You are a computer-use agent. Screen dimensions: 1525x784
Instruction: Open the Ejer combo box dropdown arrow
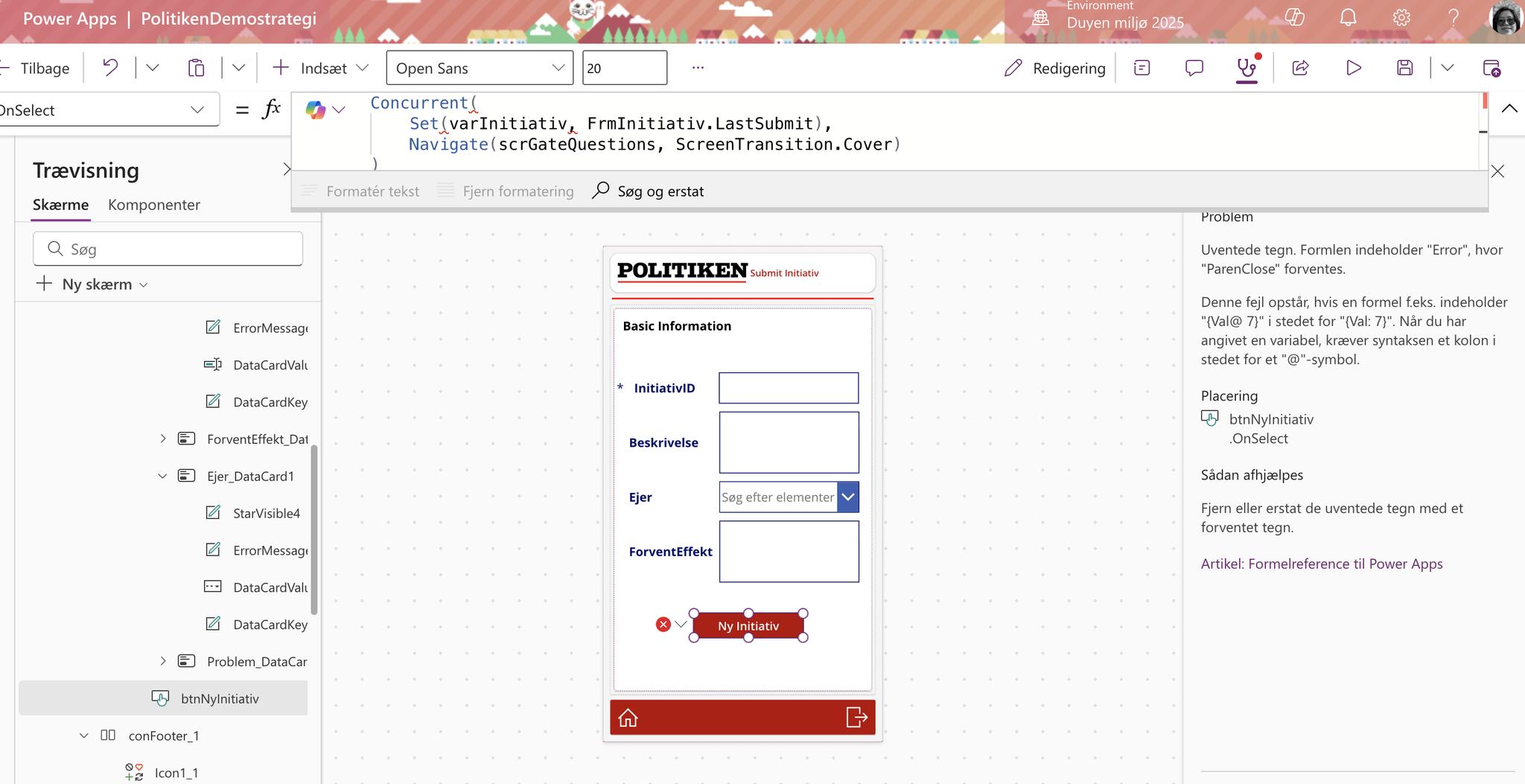[848, 497]
